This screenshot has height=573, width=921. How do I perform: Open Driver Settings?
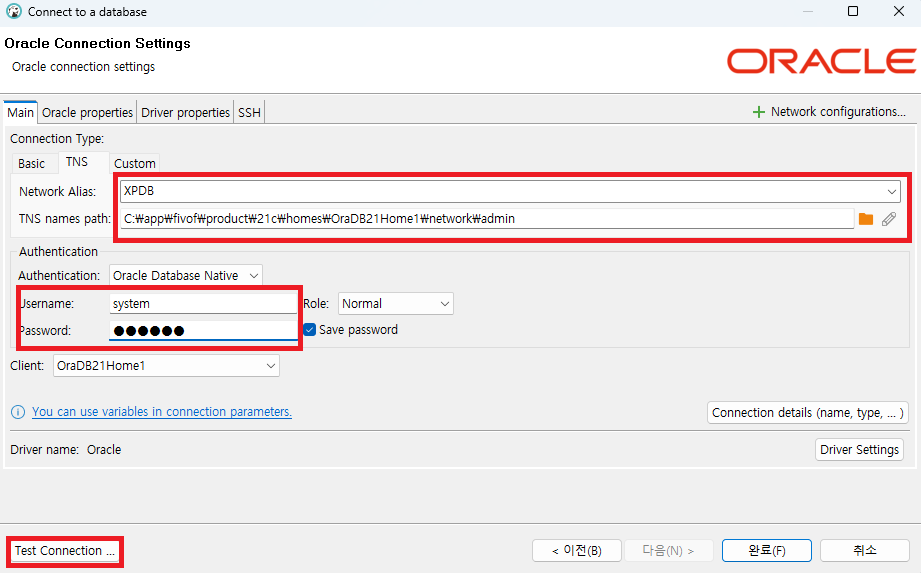pyautogui.click(x=859, y=450)
